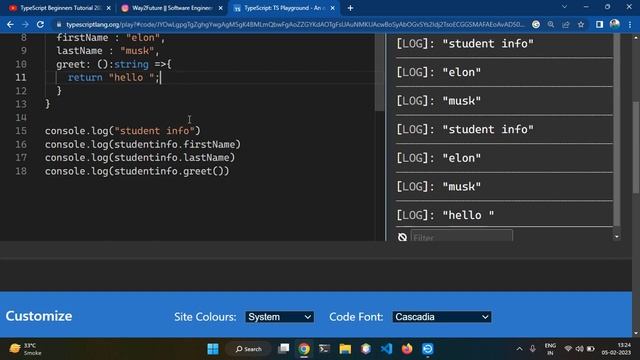This screenshot has height=360, width=640.
Task: Go forward with the browser forward arrow
Action: pyautogui.click(x=25, y=24)
